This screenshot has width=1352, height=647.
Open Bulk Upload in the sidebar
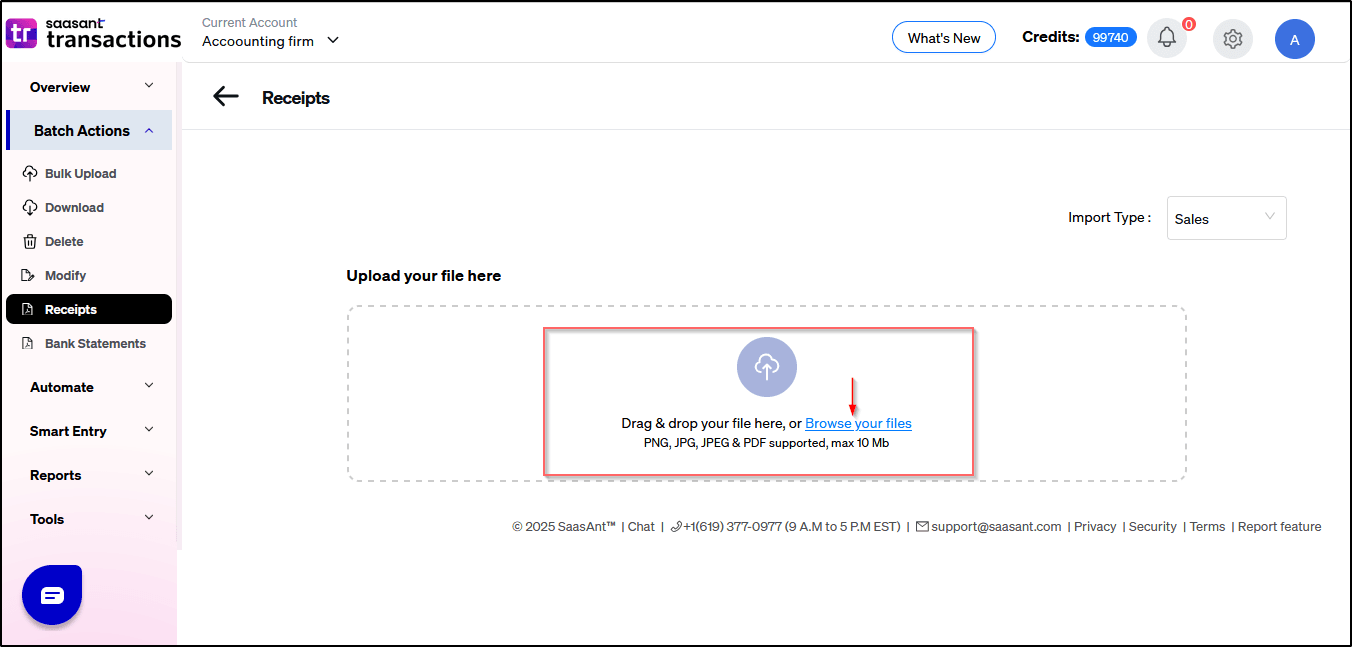click(x=80, y=174)
